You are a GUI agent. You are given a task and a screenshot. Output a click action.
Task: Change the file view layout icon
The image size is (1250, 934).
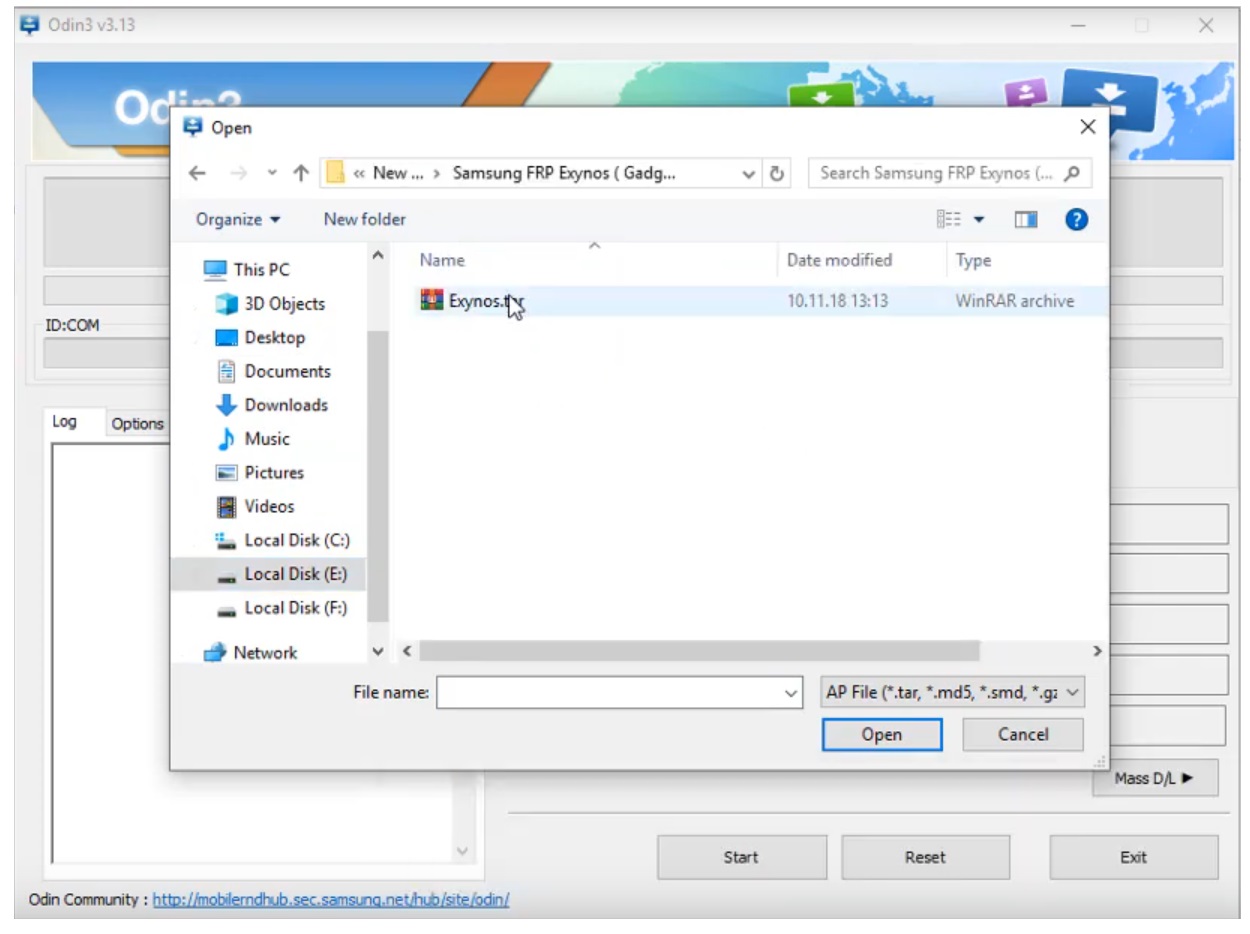point(948,219)
